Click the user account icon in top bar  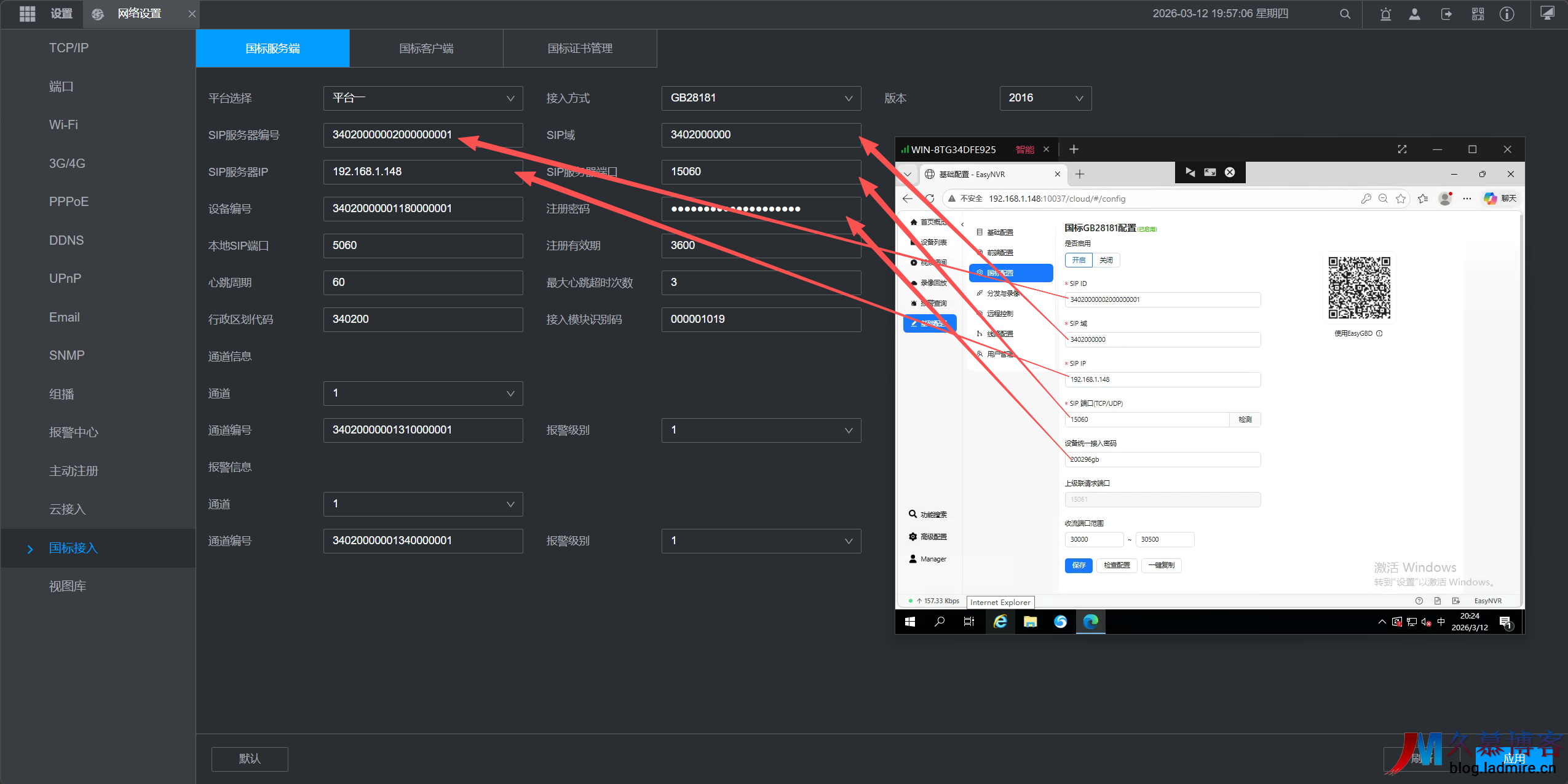(1415, 14)
